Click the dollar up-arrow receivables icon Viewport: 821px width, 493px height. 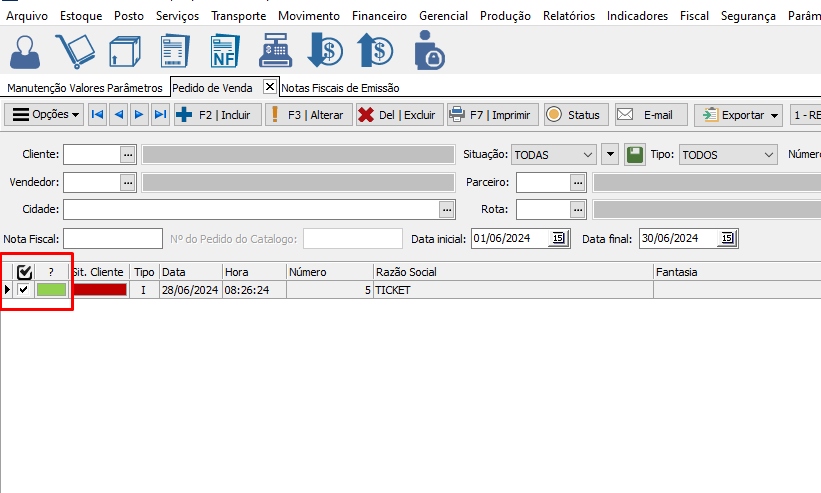[x=376, y=50]
